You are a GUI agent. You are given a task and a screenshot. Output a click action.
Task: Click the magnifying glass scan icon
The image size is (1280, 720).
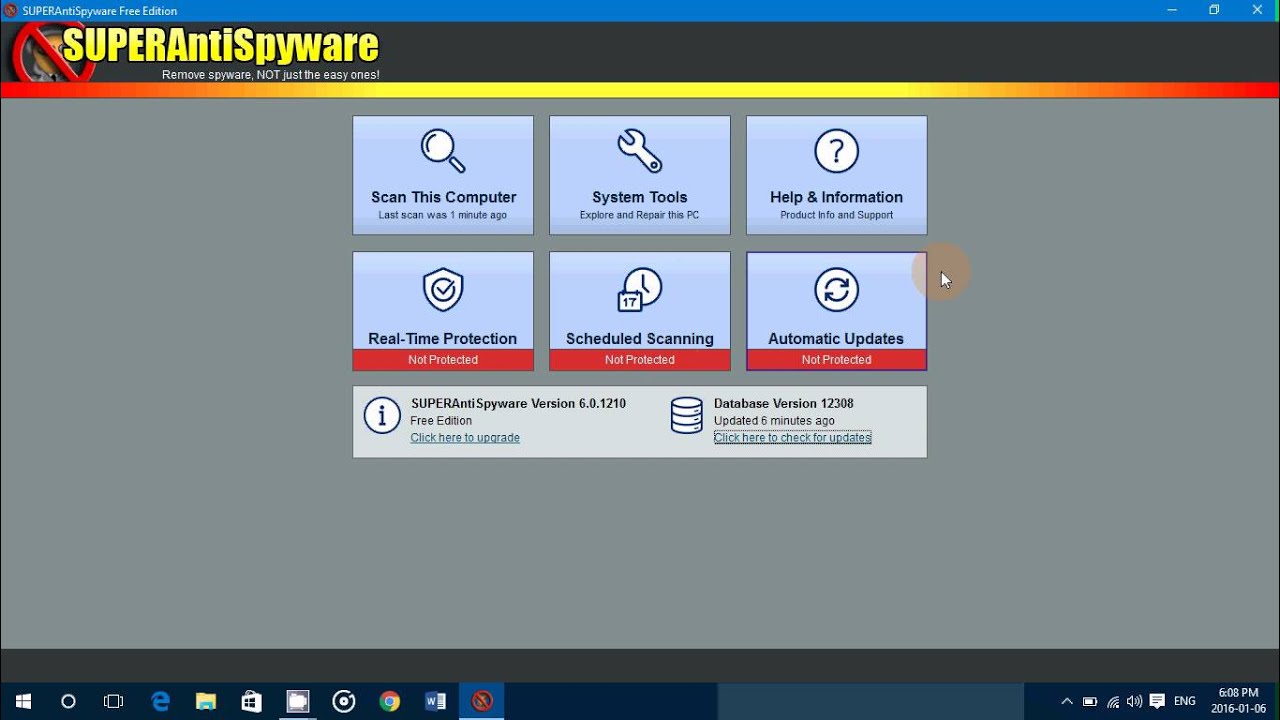pos(443,151)
